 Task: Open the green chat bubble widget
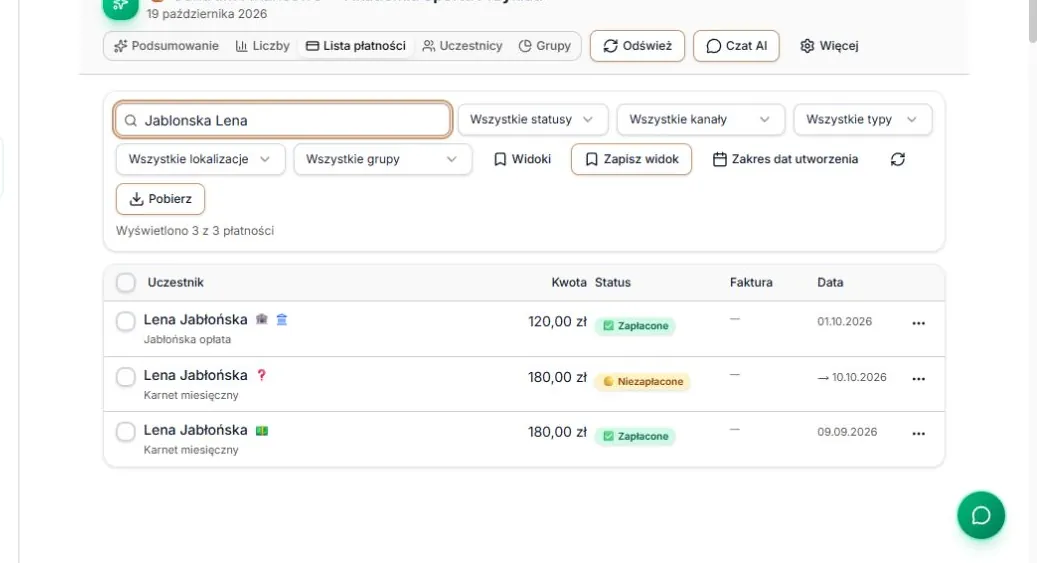(981, 515)
